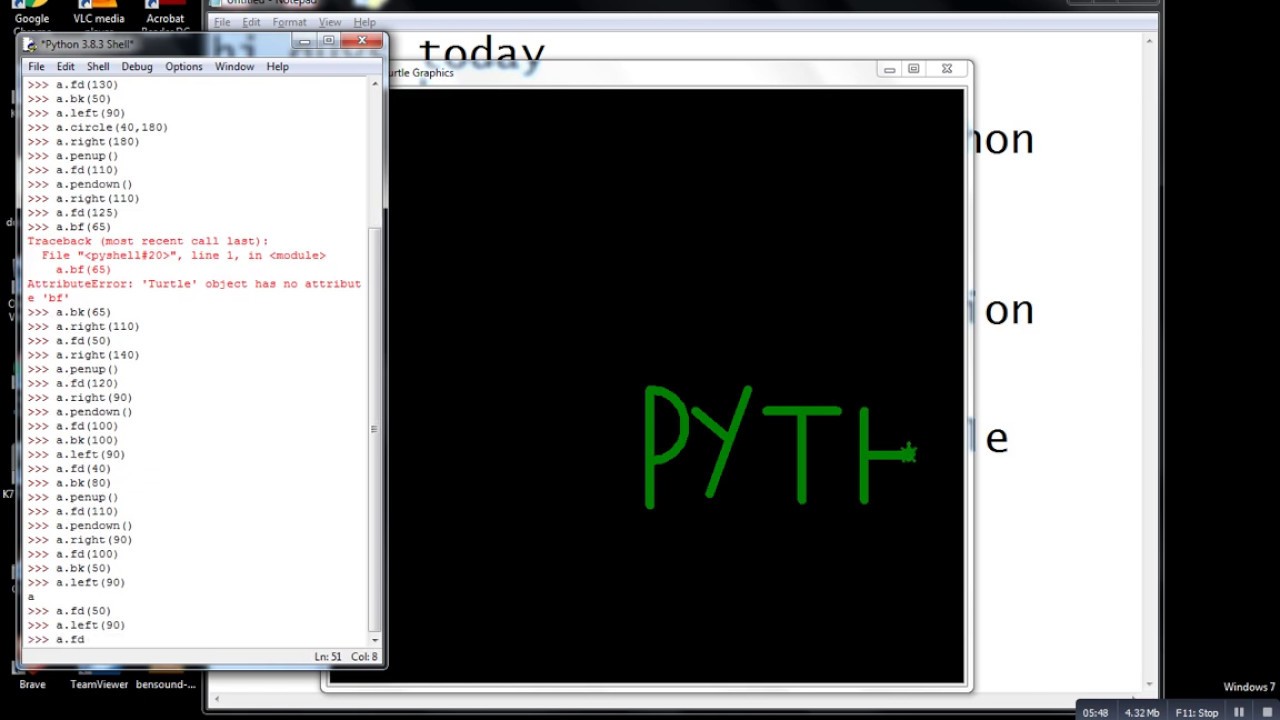Pause the screen recording

point(1239,712)
